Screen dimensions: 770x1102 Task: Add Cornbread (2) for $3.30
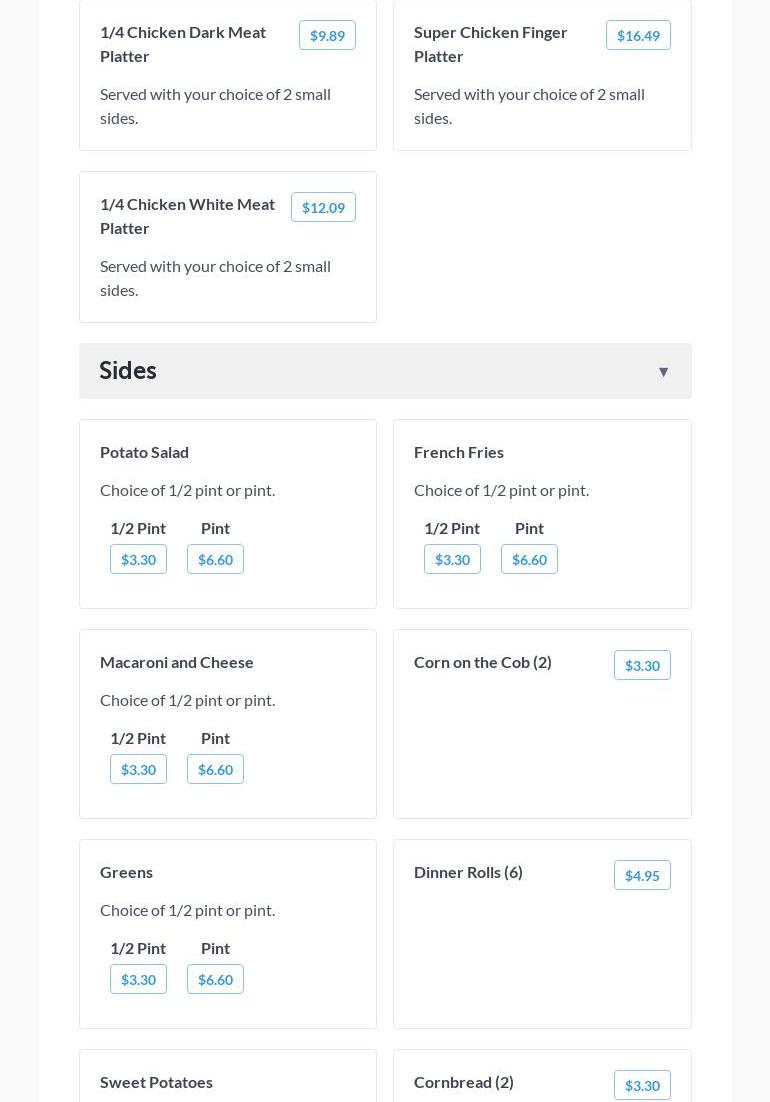pyautogui.click(x=642, y=1086)
